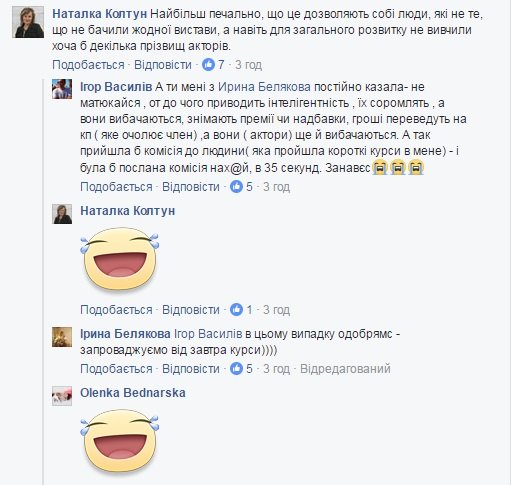The image size is (511, 485).
Task: Click the laughing sticker from Наталка Колтун
Action: tap(120, 260)
